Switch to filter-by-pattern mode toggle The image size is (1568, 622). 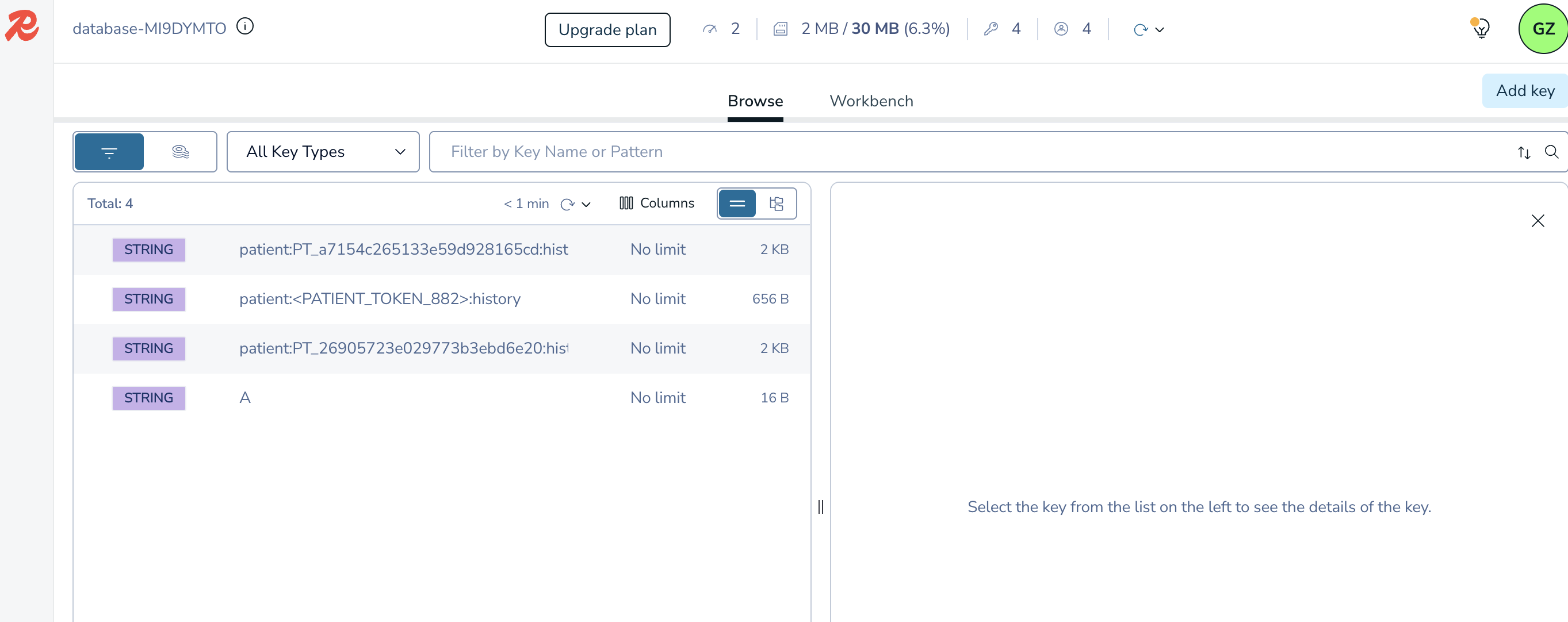click(x=109, y=152)
